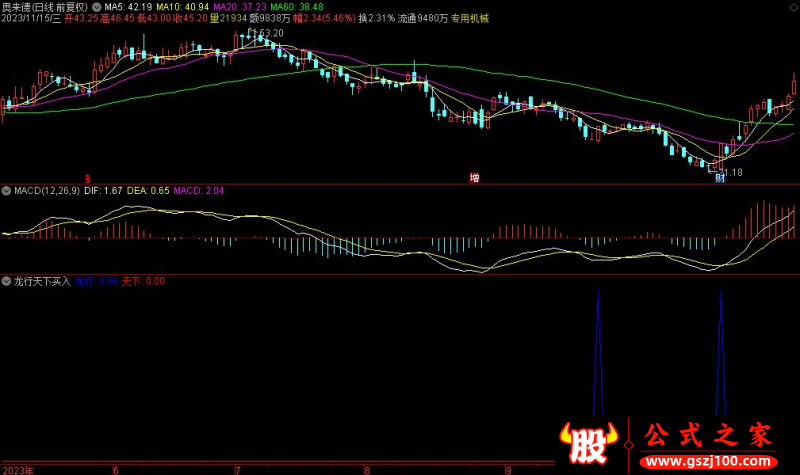Click the MA60: 38.48 label

click(x=297, y=7)
